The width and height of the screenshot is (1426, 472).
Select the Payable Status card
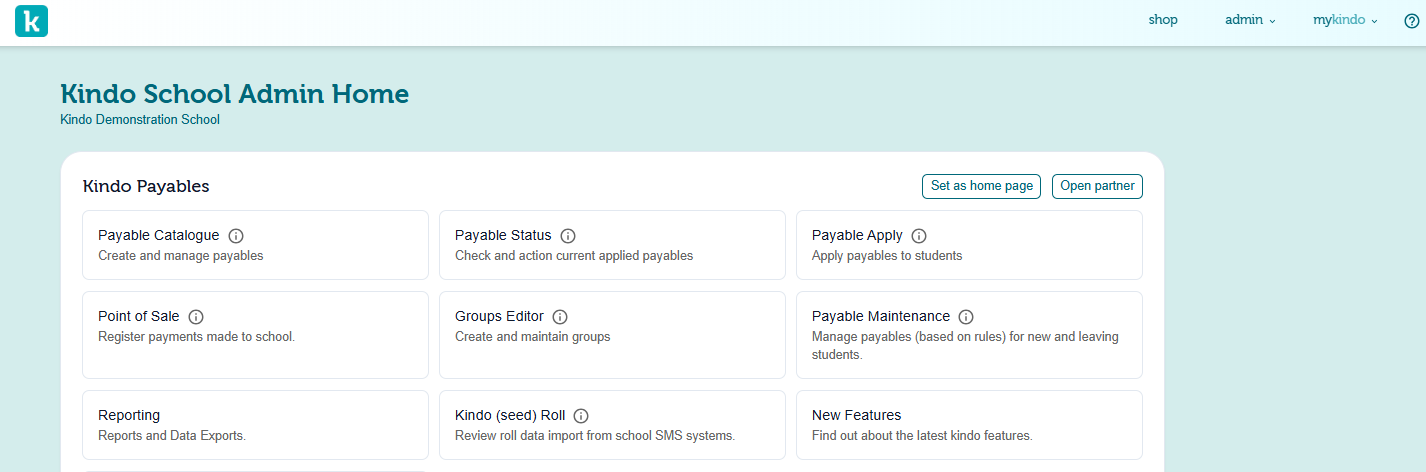(x=612, y=245)
